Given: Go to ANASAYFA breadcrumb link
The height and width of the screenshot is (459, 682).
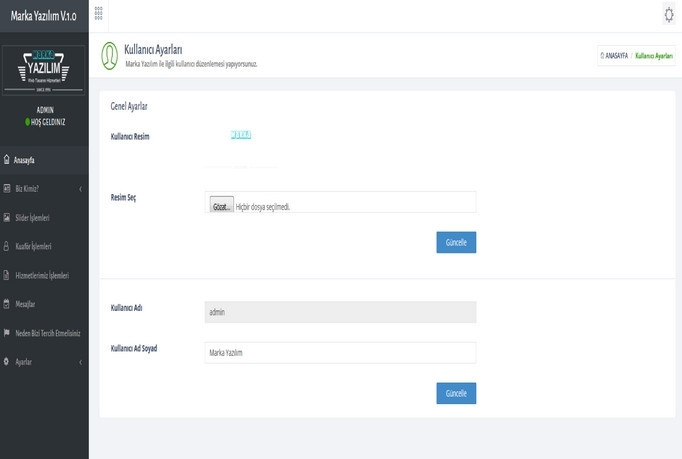Looking at the screenshot, I should click(x=612, y=57).
